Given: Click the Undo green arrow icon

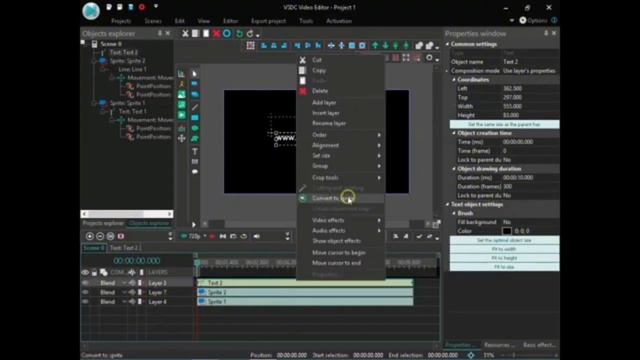Looking at the screenshot, I should [x=240, y=33].
